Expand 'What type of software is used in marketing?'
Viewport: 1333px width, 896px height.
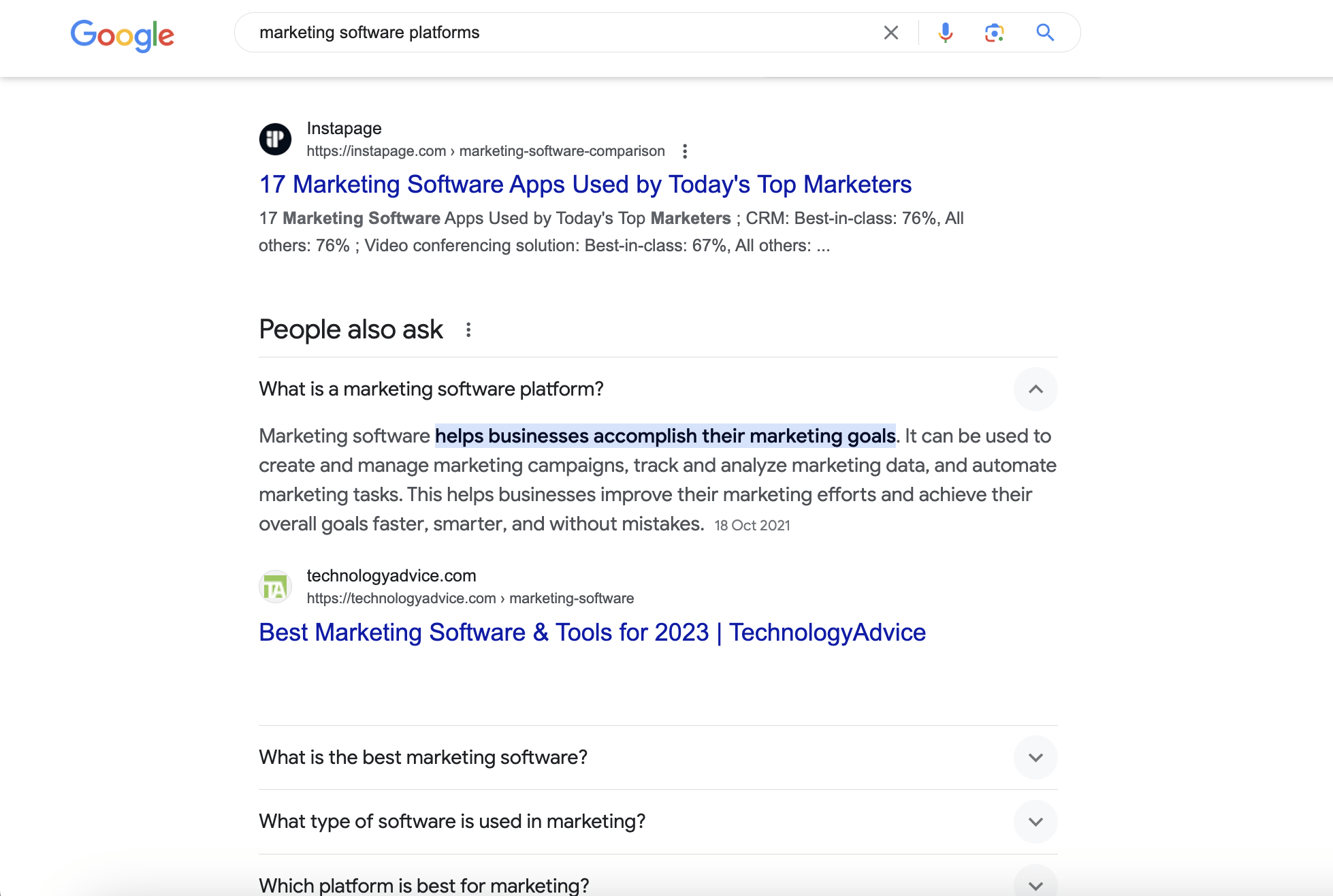click(x=1035, y=822)
